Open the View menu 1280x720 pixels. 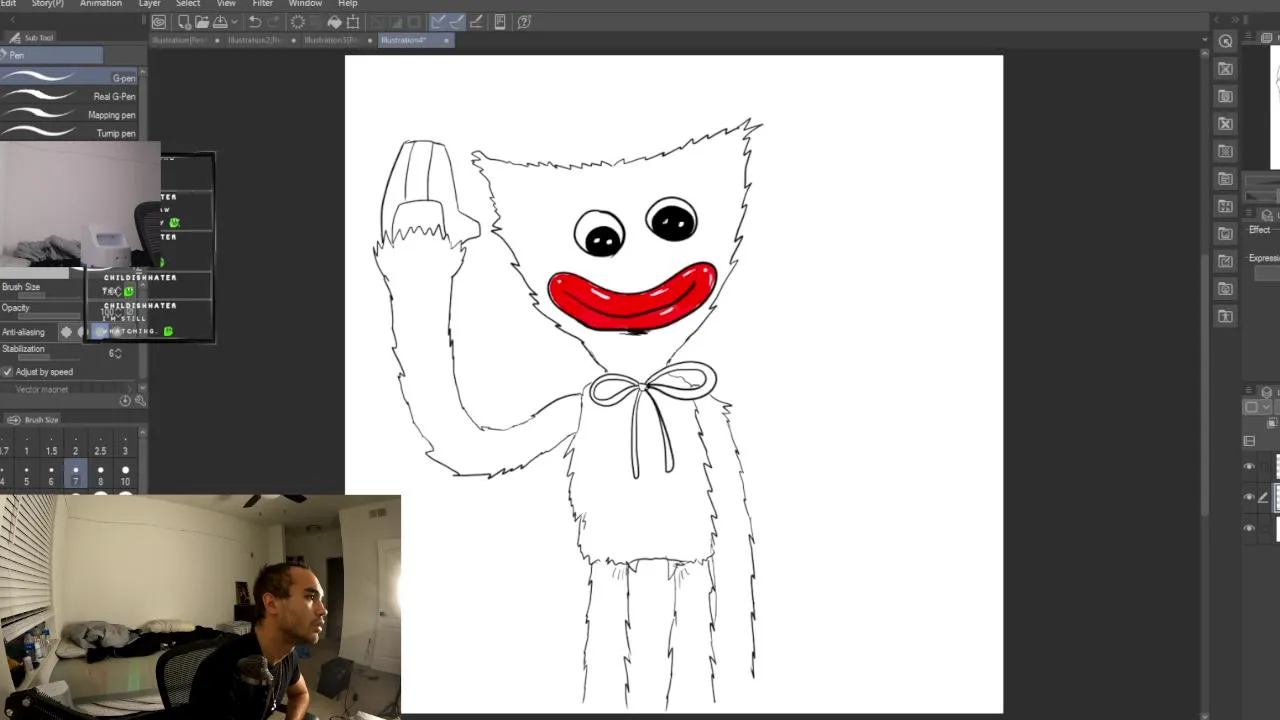[226, 4]
